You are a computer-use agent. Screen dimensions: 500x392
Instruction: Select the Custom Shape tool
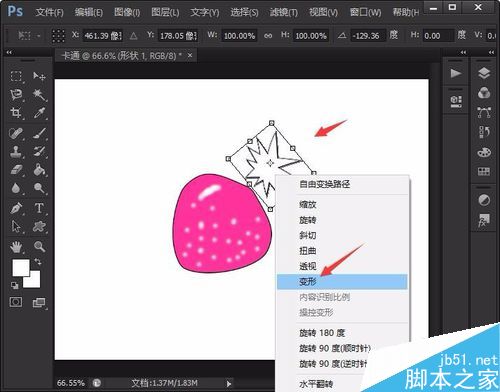pyautogui.click(x=39, y=227)
